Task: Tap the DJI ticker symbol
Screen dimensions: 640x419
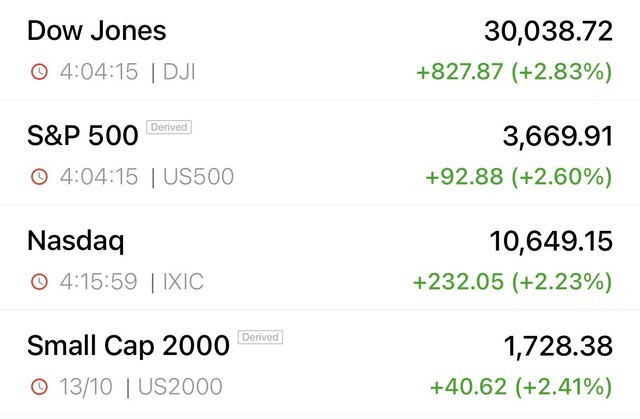Action: [179, 72]
